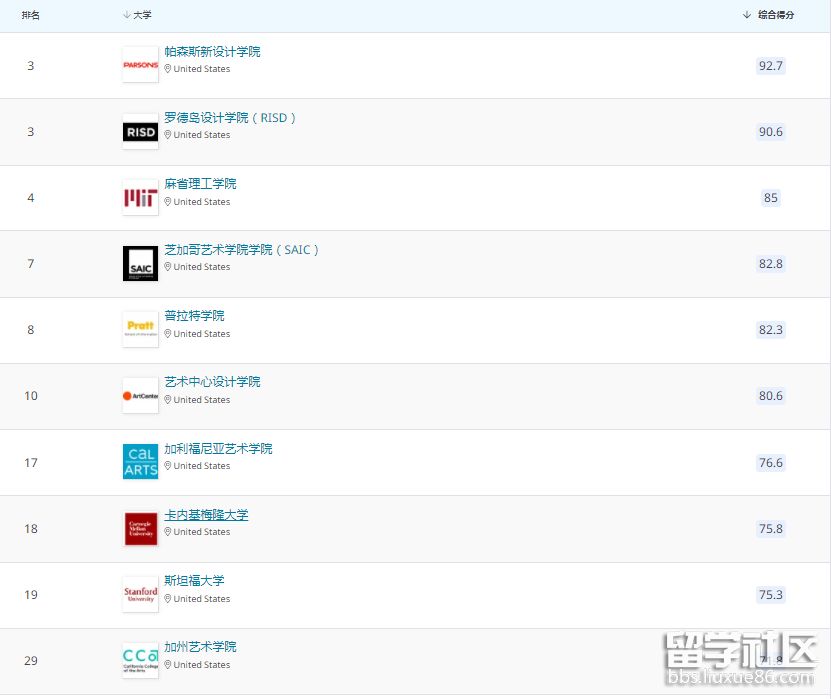Image resolution: width=831 pixels, height=699 pixels.
Task: Click the CCA logo icon
Action: click(x=140, y=660)
